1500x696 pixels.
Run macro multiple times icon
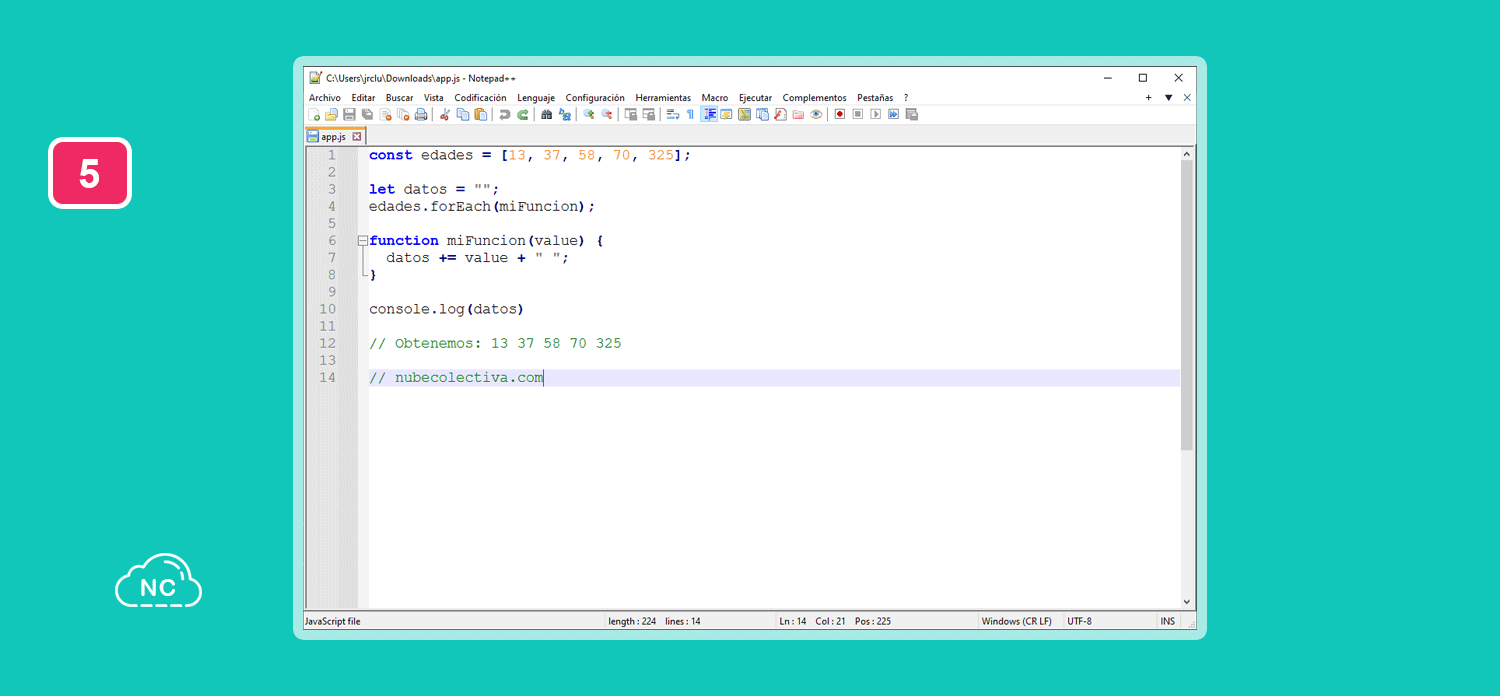[x=893, y=114]
